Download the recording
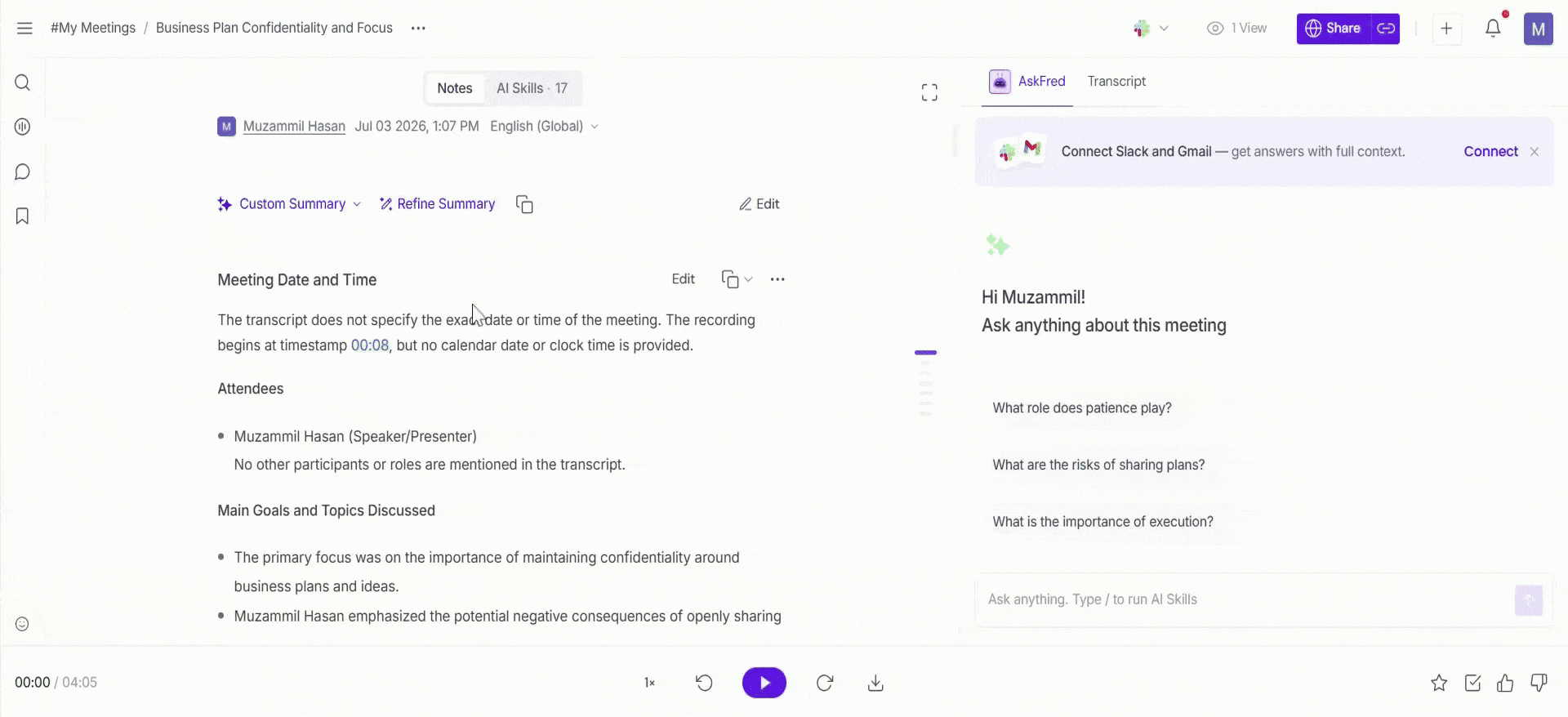The image size is (1568, 717). [875, 683]
